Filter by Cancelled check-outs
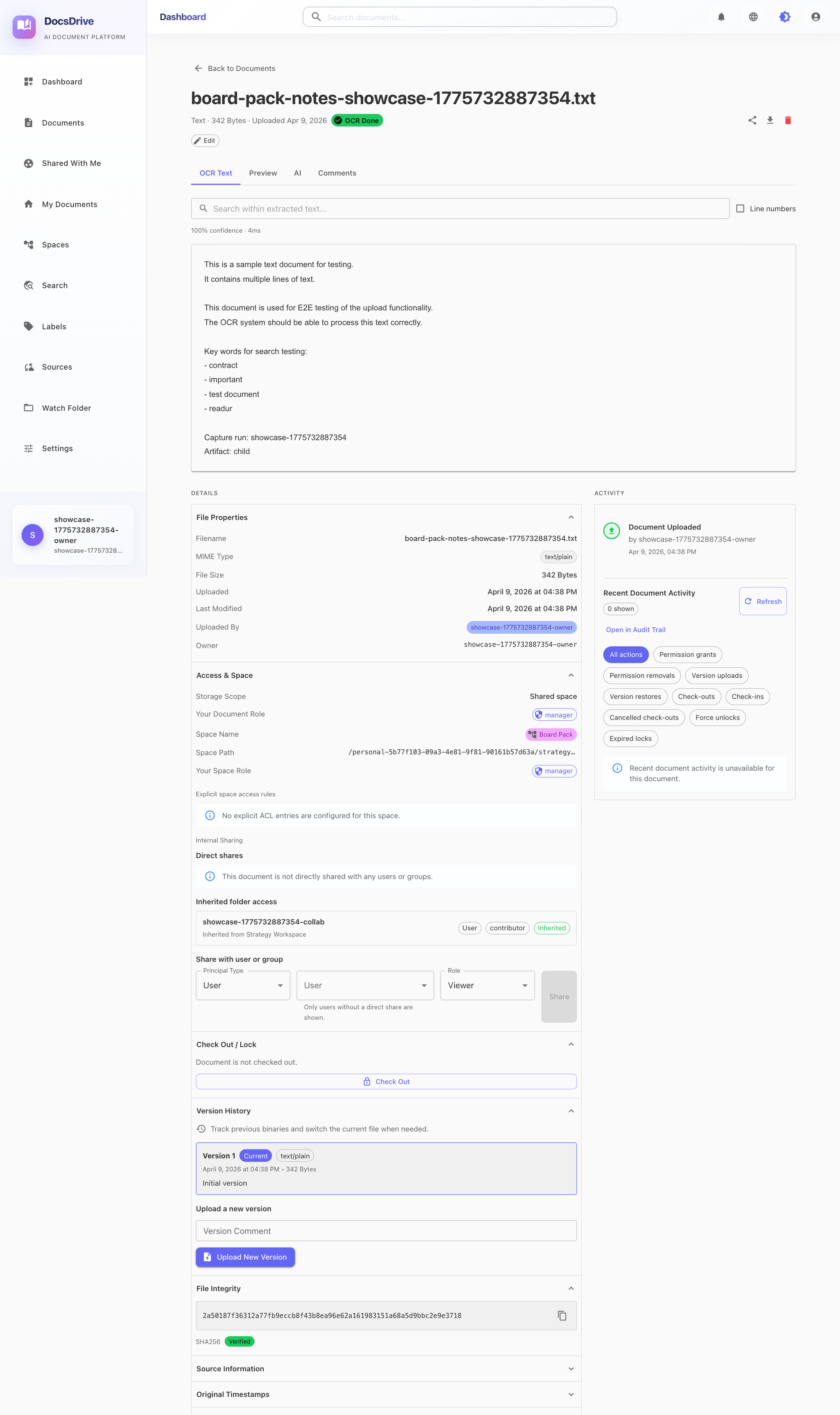The image size is (840, 1415). point(644,718)
